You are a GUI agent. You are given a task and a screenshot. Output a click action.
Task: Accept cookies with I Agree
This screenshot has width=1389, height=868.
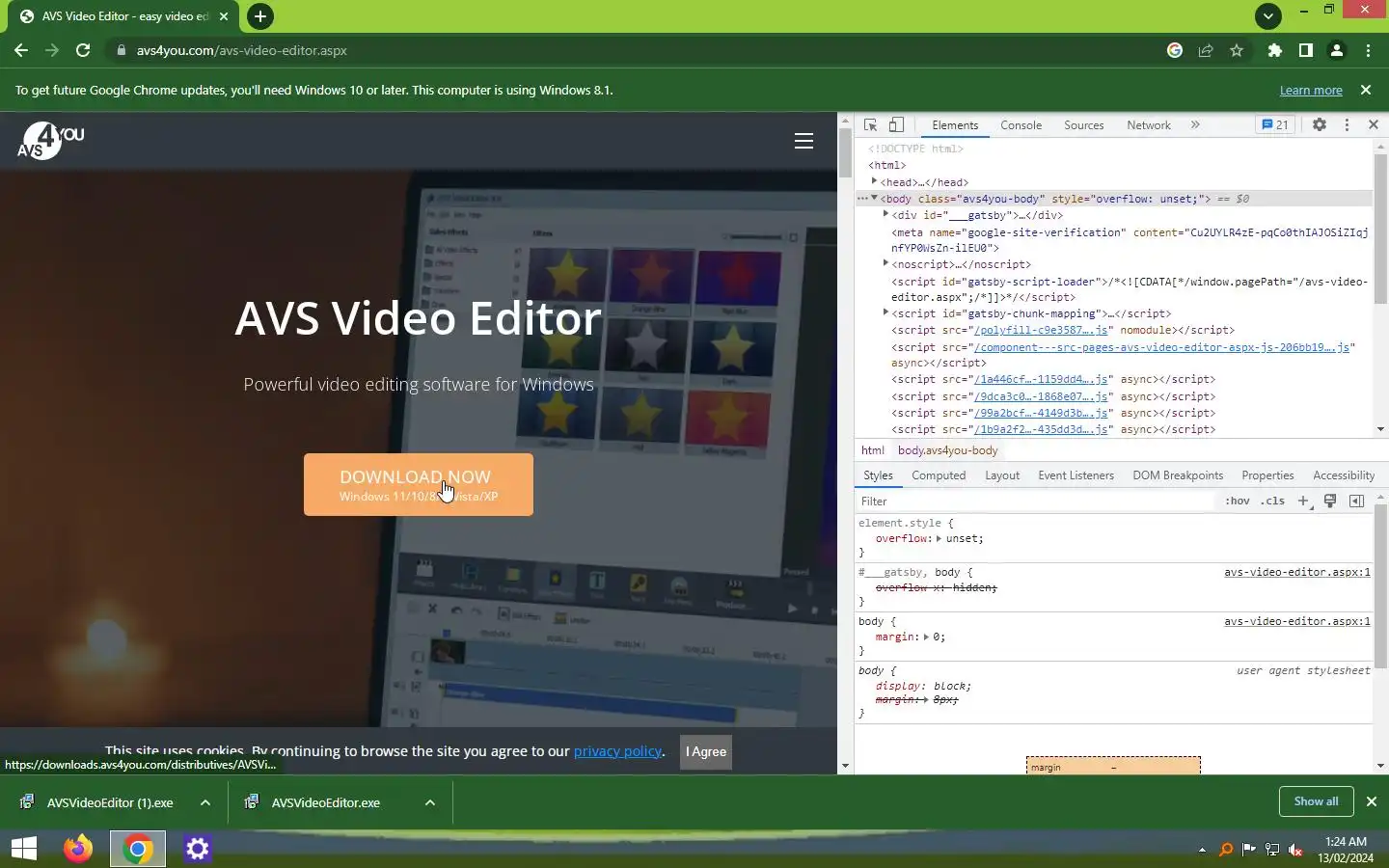tap(706, 752)
